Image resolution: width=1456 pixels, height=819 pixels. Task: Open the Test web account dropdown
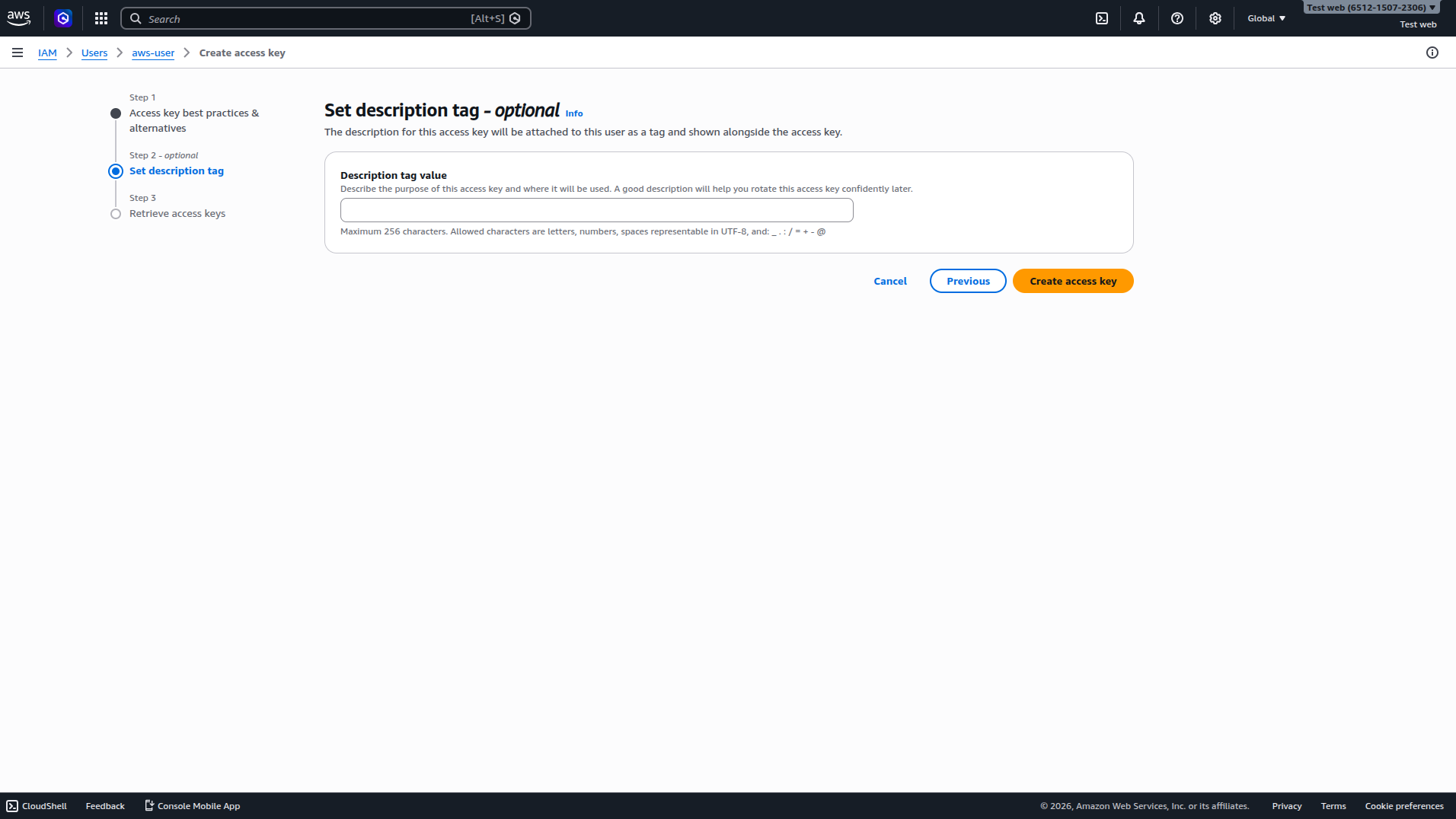pos(1371,8)
